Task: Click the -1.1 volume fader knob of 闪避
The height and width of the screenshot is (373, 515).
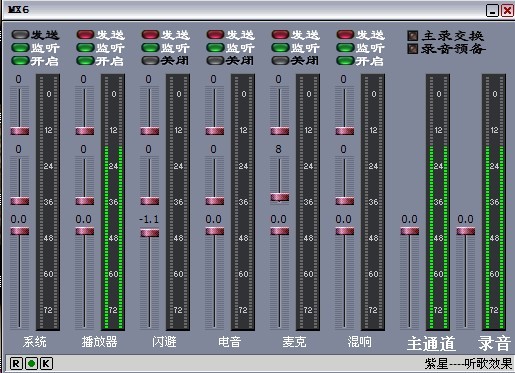Action: (x=150, y=233)
